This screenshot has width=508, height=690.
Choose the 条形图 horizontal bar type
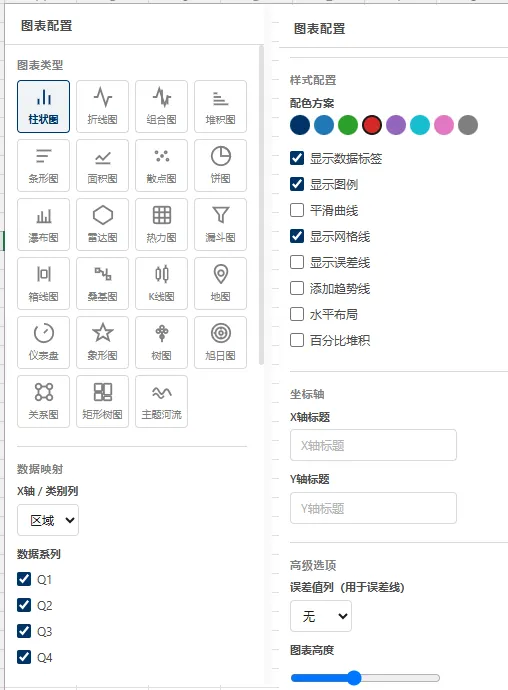[x=44, y=165]
